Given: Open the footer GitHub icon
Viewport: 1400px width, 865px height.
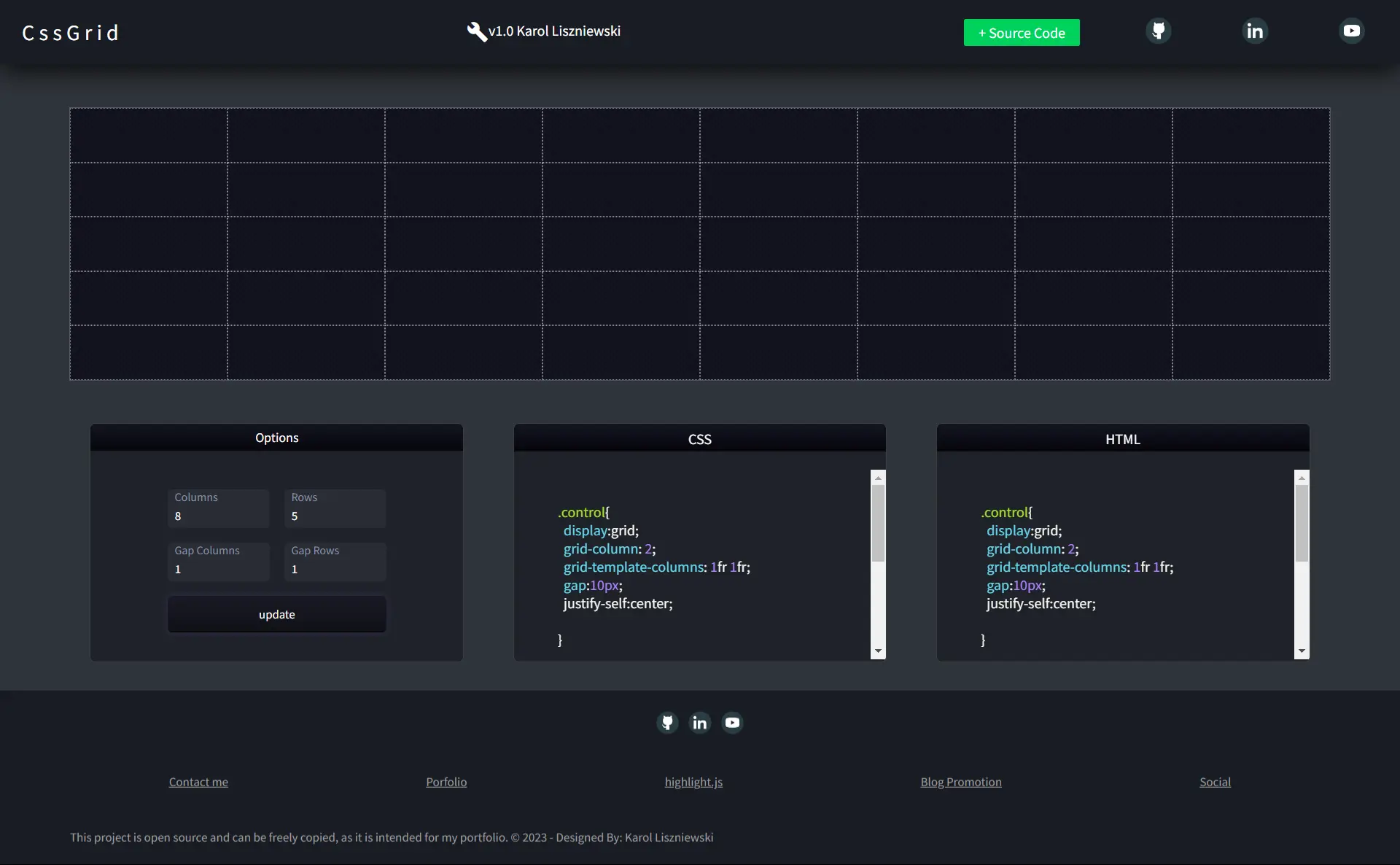Looking at the screenshot, I should [x=667, y=723].
